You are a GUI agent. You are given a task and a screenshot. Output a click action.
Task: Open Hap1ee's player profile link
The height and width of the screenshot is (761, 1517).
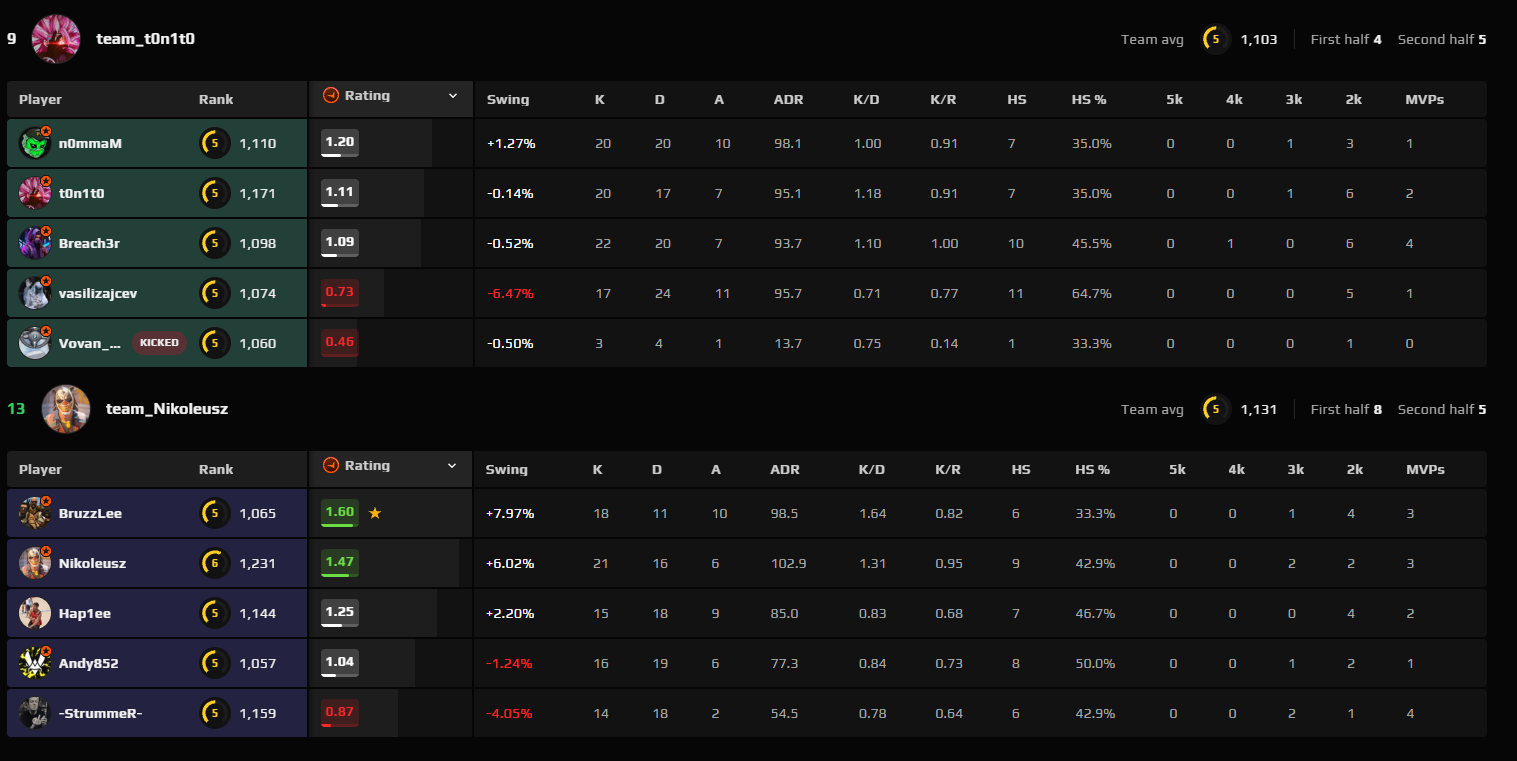(x=85, y=614)
